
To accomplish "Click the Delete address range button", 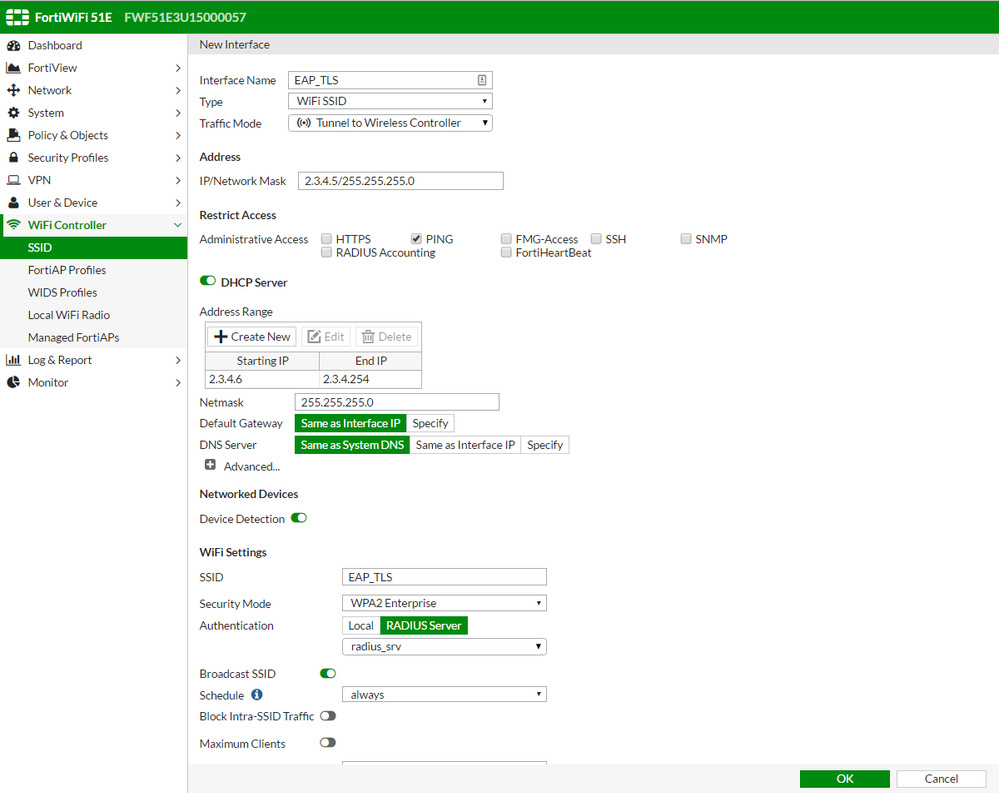I will 387,336.
